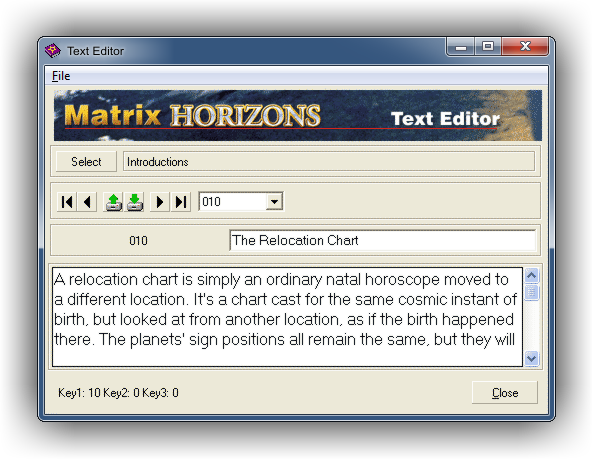The width and height of the screenshot is (592, 459).
Task: Click the Introductions section field
Action: tap(328, 162)
